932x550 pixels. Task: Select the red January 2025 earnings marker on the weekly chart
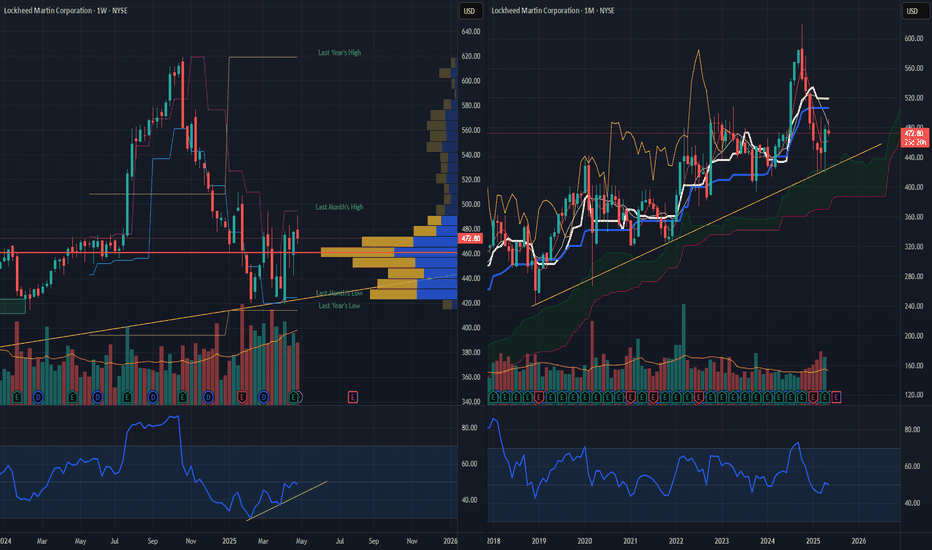point(242,397)
